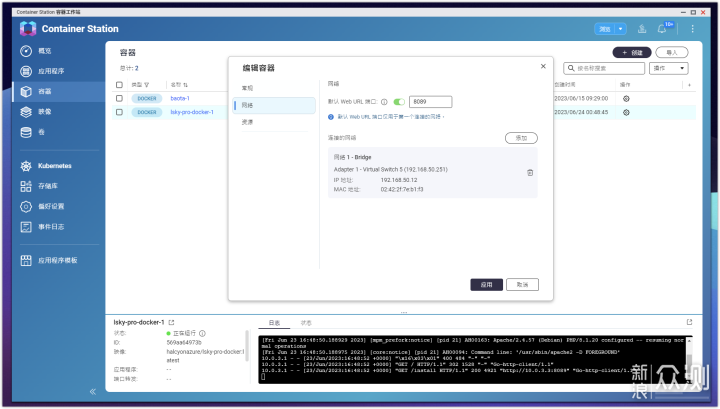Select 网络 section in edit dialog
This screenshot has width=720, height=409.
click(274, 105)
